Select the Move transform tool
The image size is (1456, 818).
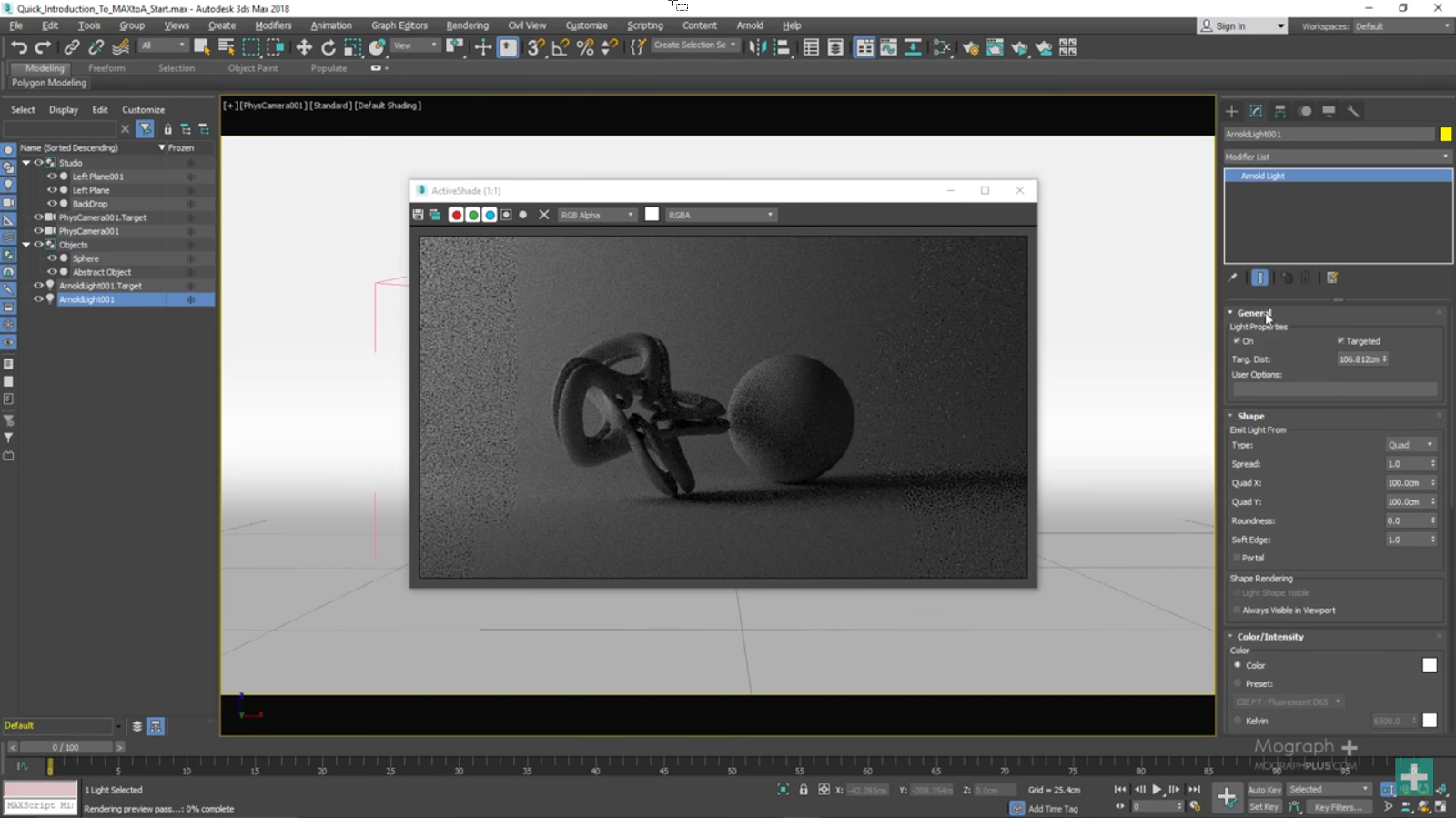point(304,47)
